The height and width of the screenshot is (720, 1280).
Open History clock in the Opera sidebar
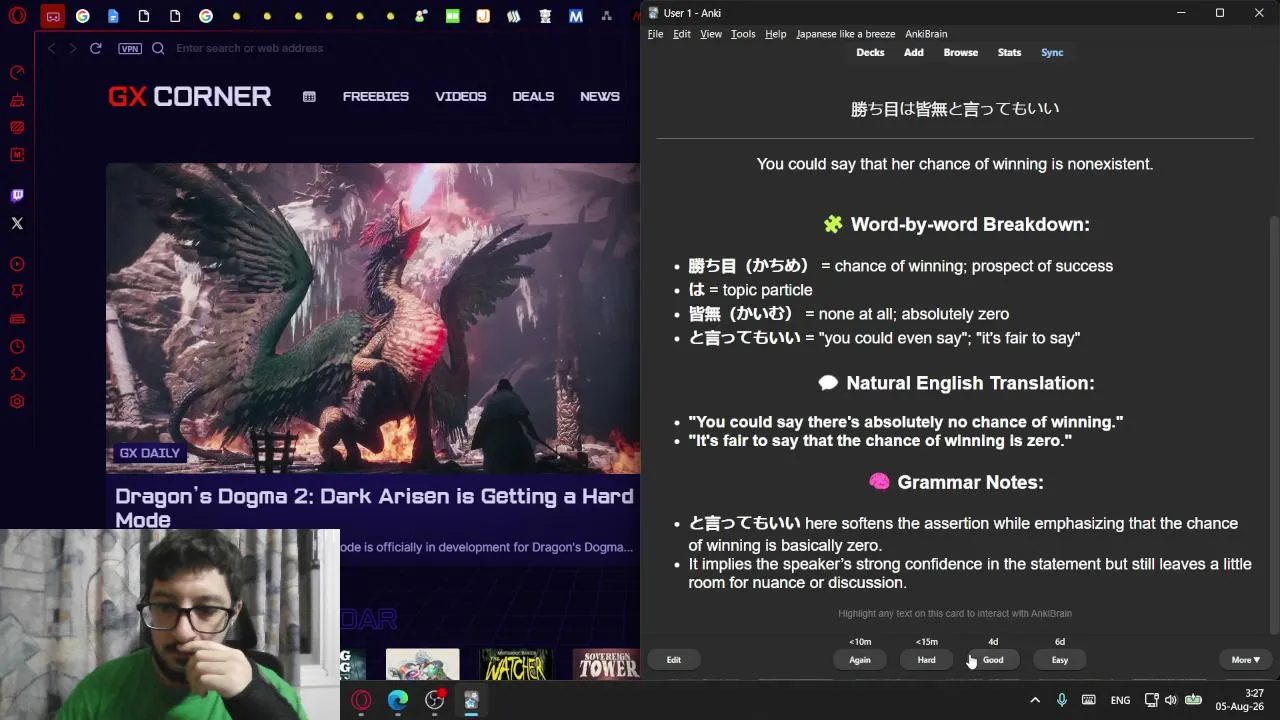(x=17, y=347)
